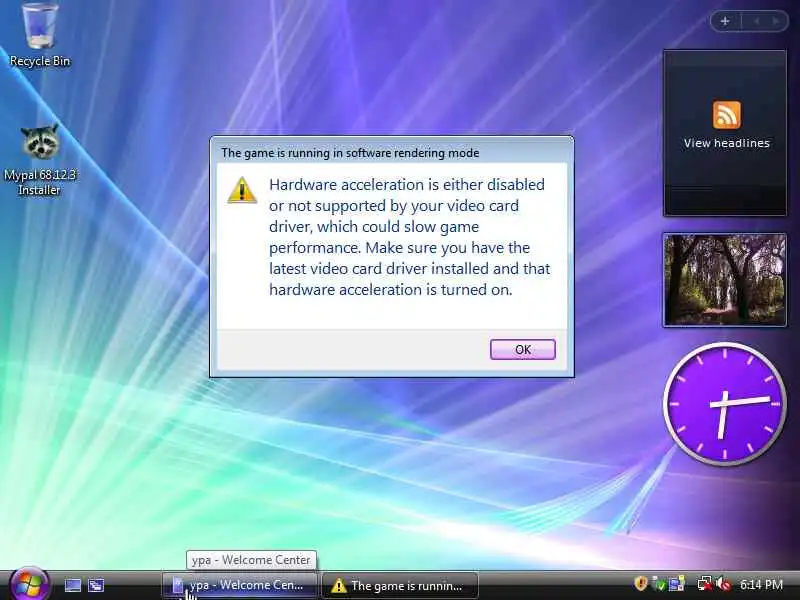Click the 'ypa - Welcome Center' tooltip

pos(251,560)
